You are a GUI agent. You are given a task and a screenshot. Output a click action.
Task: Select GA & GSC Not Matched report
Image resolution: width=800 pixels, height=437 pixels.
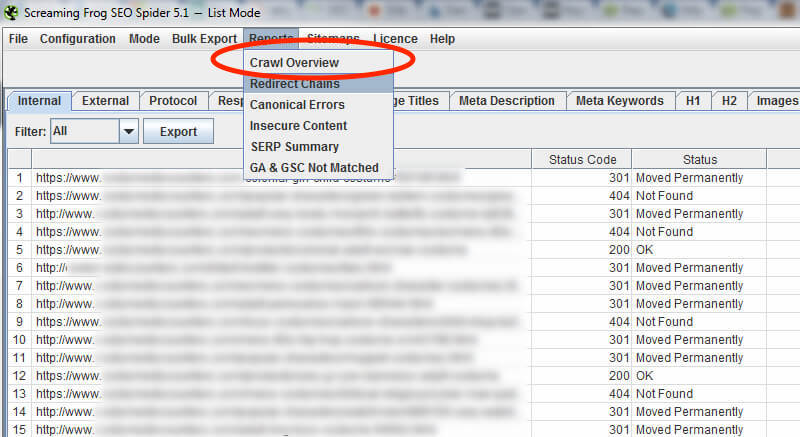314,168
